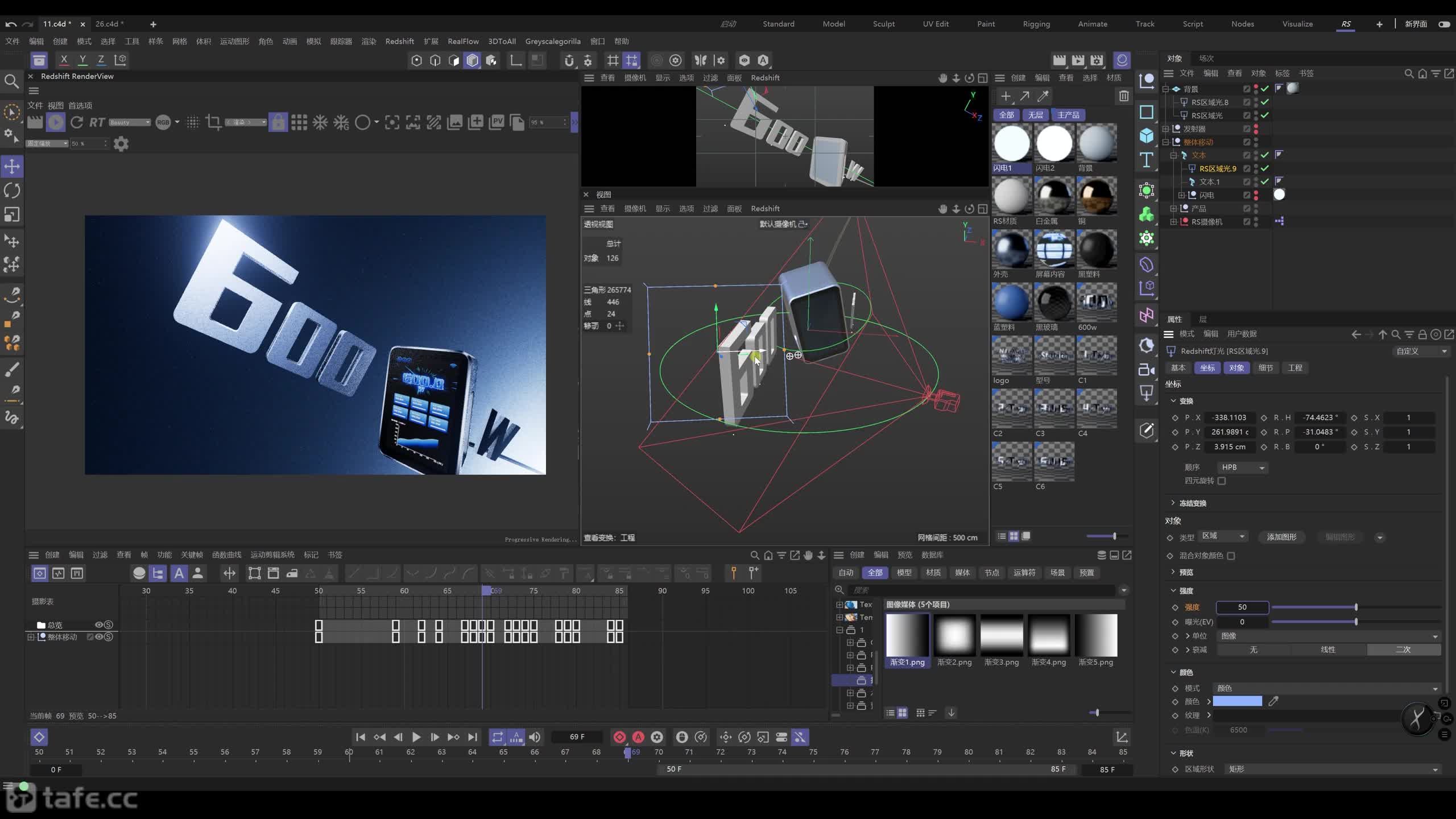Open the rotation 顺序 HPB dropdown

point(1242,468)
